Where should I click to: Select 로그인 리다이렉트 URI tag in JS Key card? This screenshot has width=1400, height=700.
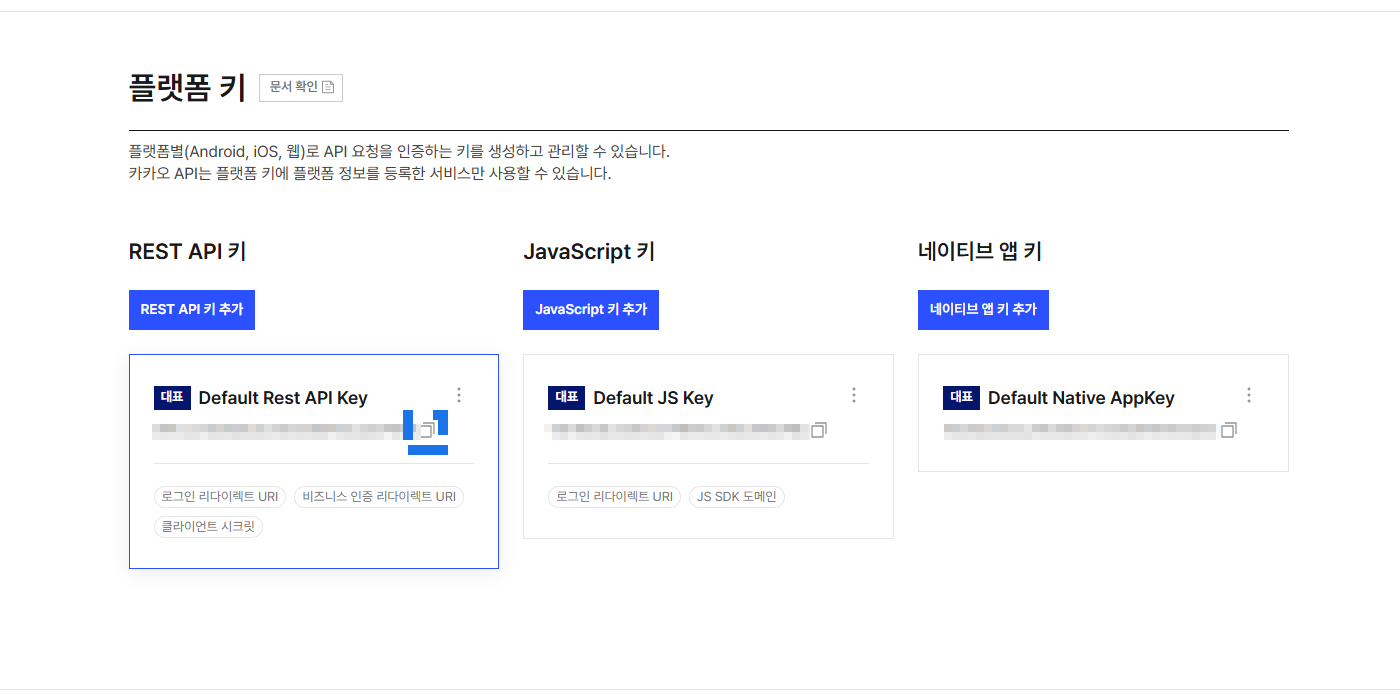pos(614,497)
